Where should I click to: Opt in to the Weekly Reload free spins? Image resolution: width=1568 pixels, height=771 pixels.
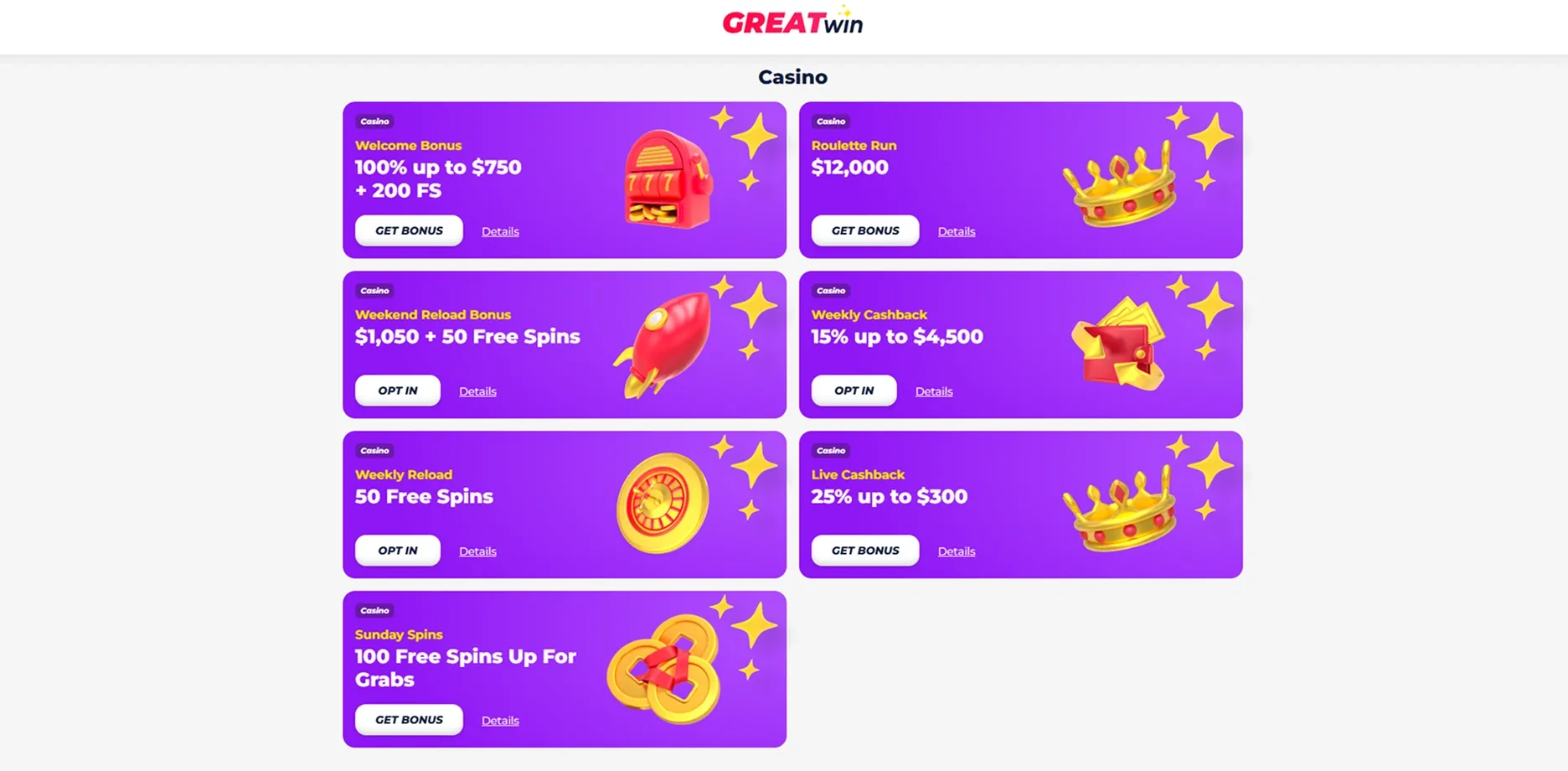click(x=397, y=550)
